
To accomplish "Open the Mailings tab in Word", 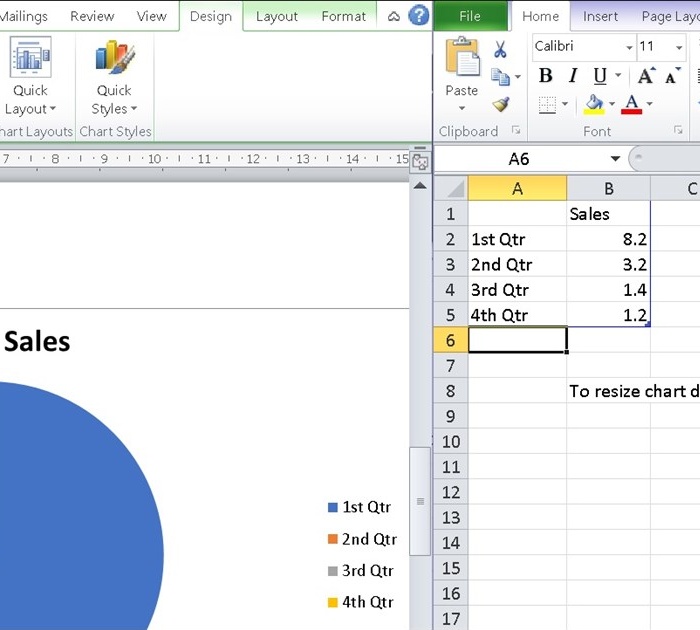I will click(x=23, y=17).
